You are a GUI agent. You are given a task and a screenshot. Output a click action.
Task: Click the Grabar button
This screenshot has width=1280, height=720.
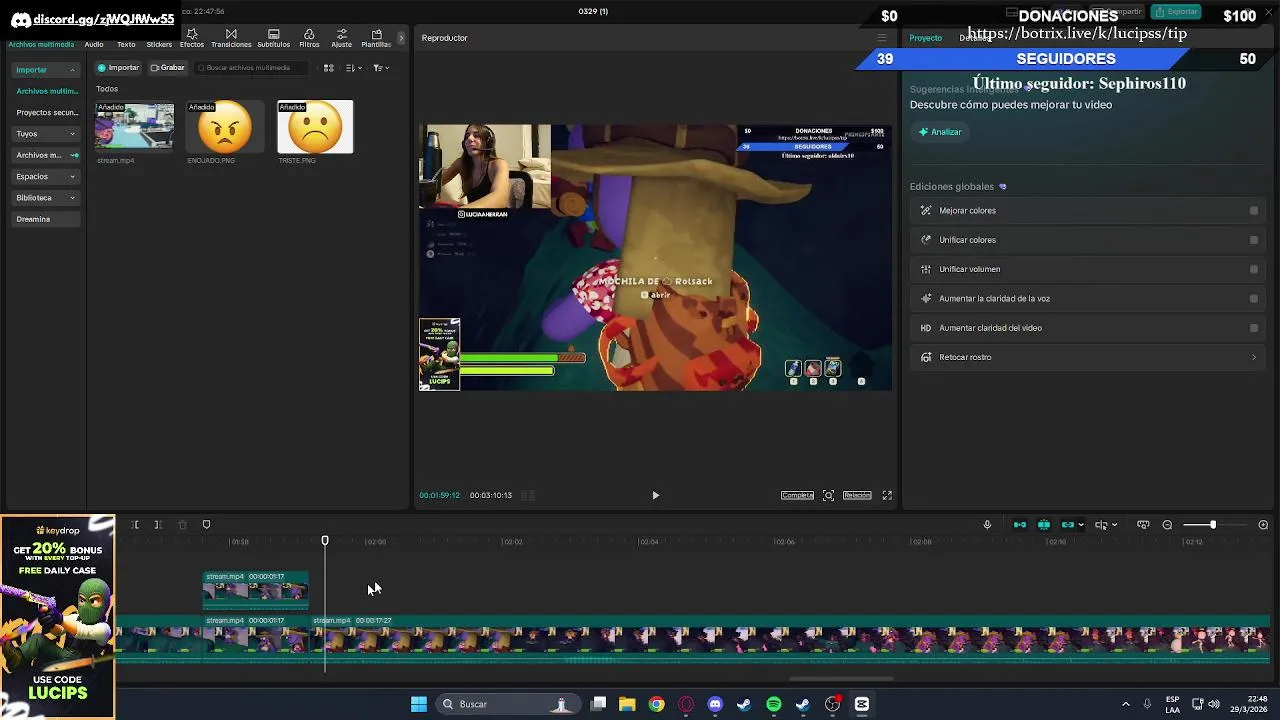tap(167, 68)
